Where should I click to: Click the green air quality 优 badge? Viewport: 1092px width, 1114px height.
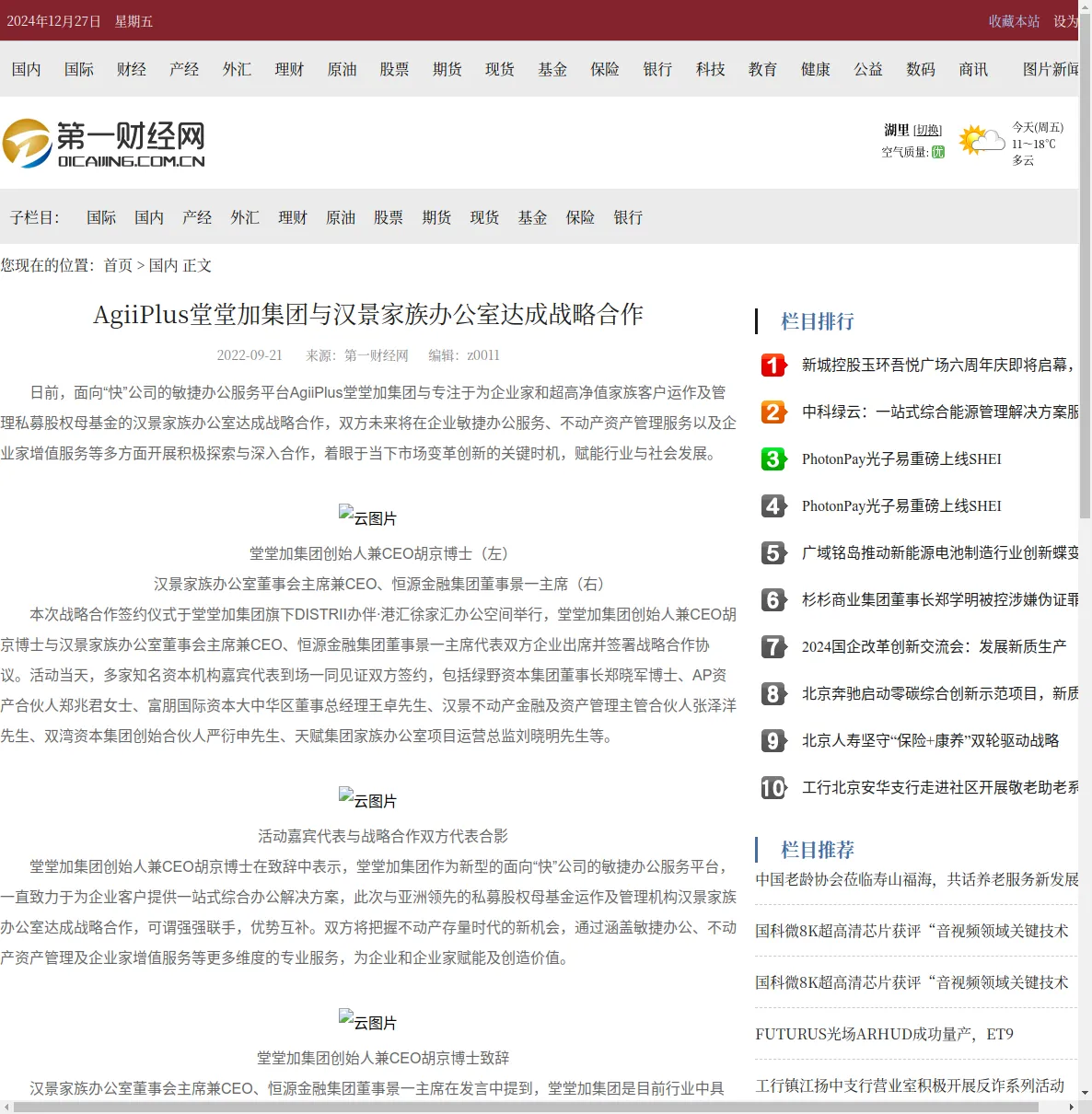coord(937,152)
